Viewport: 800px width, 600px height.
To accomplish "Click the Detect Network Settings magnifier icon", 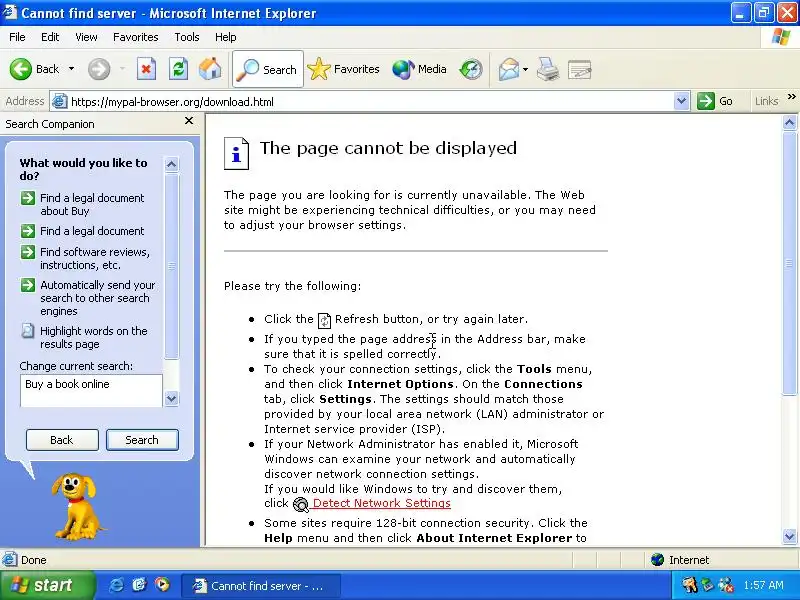I will (x=301, y=505).
